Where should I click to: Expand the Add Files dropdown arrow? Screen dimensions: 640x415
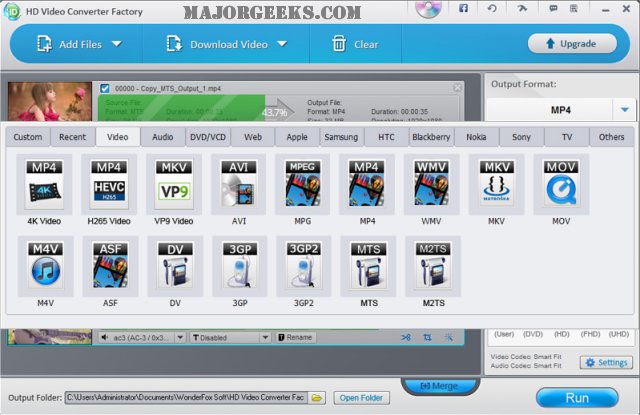[117, 44]
